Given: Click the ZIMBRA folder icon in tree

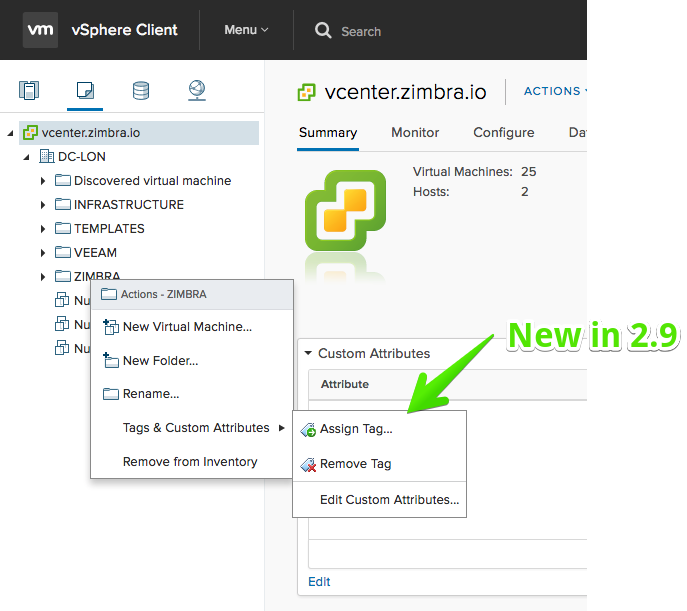Looking at the screenshot, I should coord(63,276).
